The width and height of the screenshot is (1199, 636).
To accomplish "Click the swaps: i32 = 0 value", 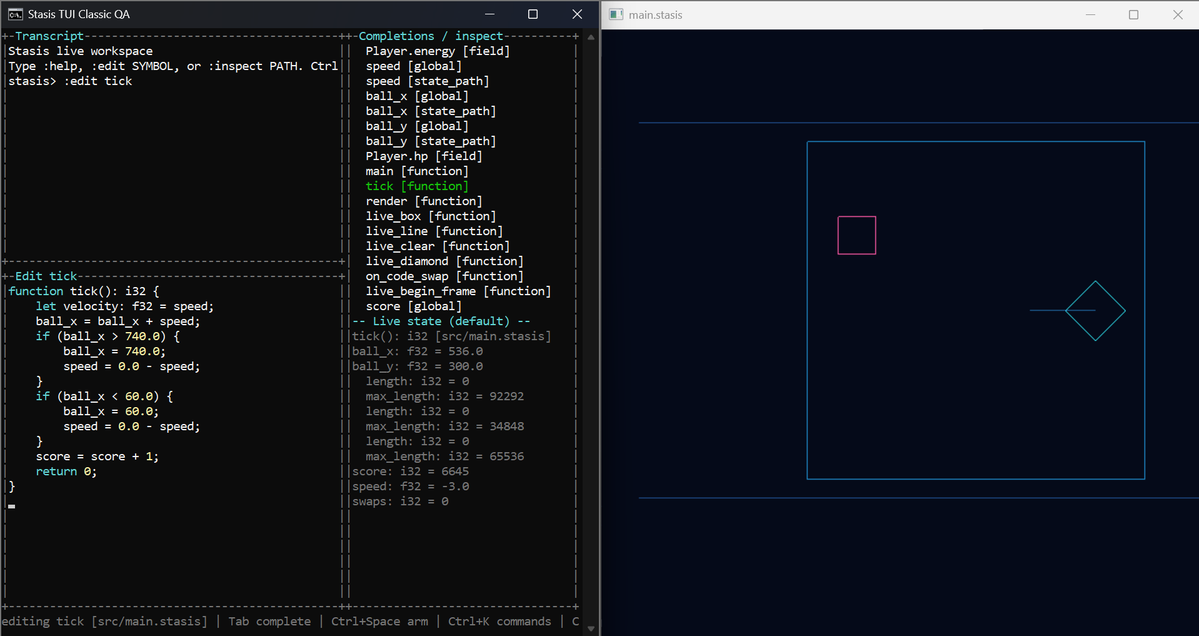I will (400, 501).
